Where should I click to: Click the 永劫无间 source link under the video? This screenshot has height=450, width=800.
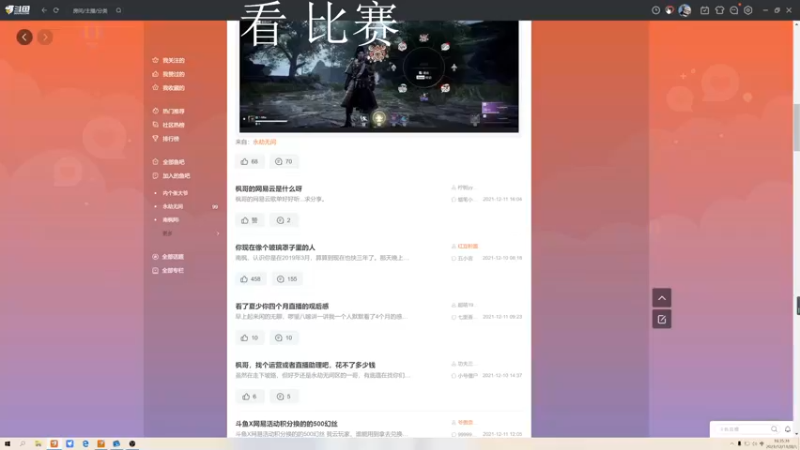click(x=264, y=142)
